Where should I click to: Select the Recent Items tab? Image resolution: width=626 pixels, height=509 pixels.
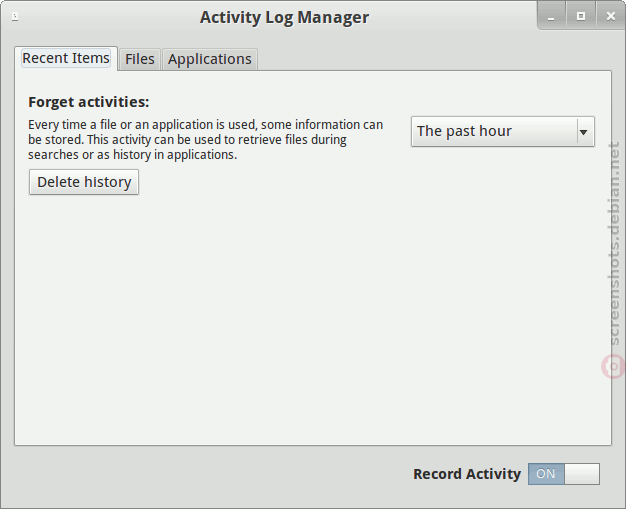point(66,58)
